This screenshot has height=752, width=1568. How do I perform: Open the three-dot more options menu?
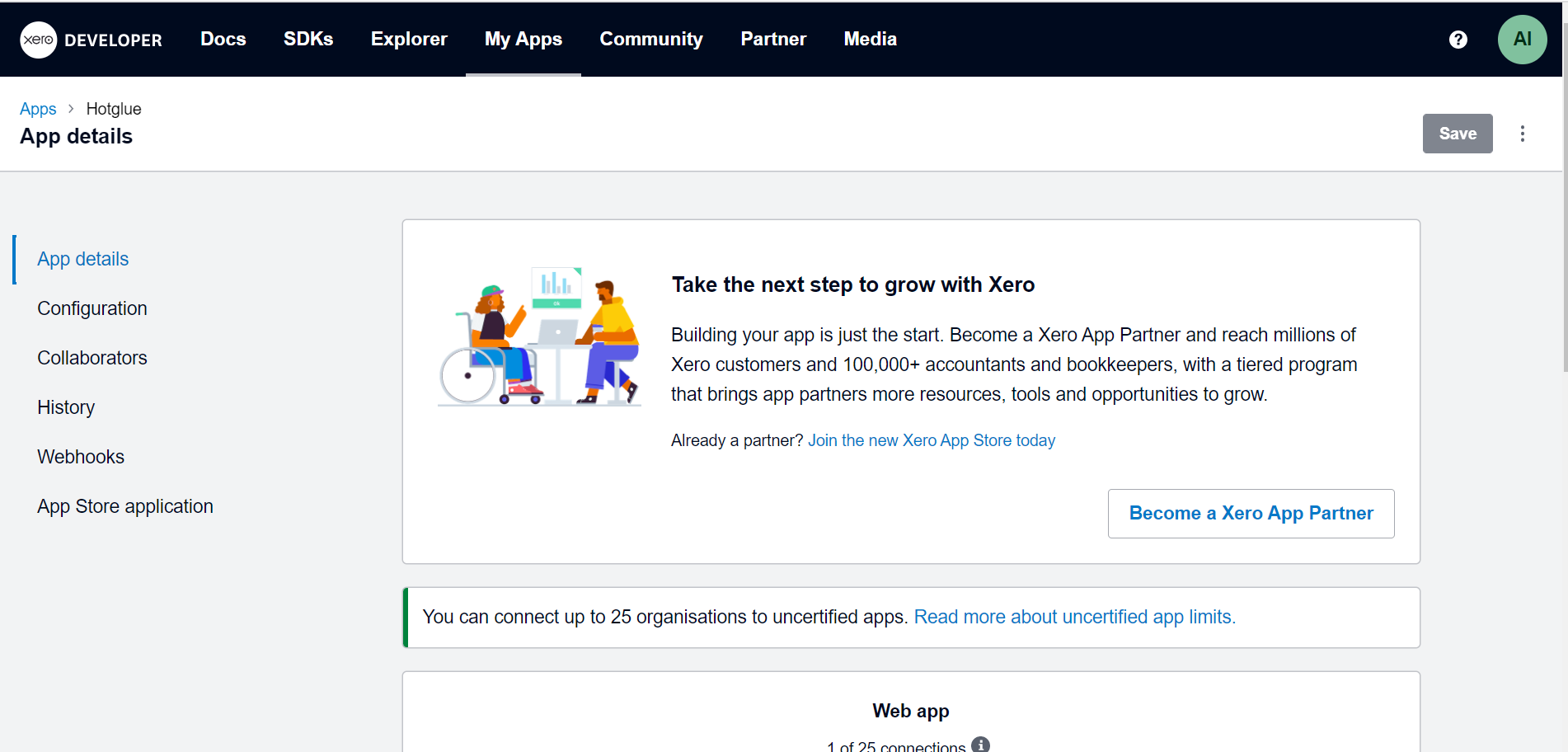pos(1522,134)
